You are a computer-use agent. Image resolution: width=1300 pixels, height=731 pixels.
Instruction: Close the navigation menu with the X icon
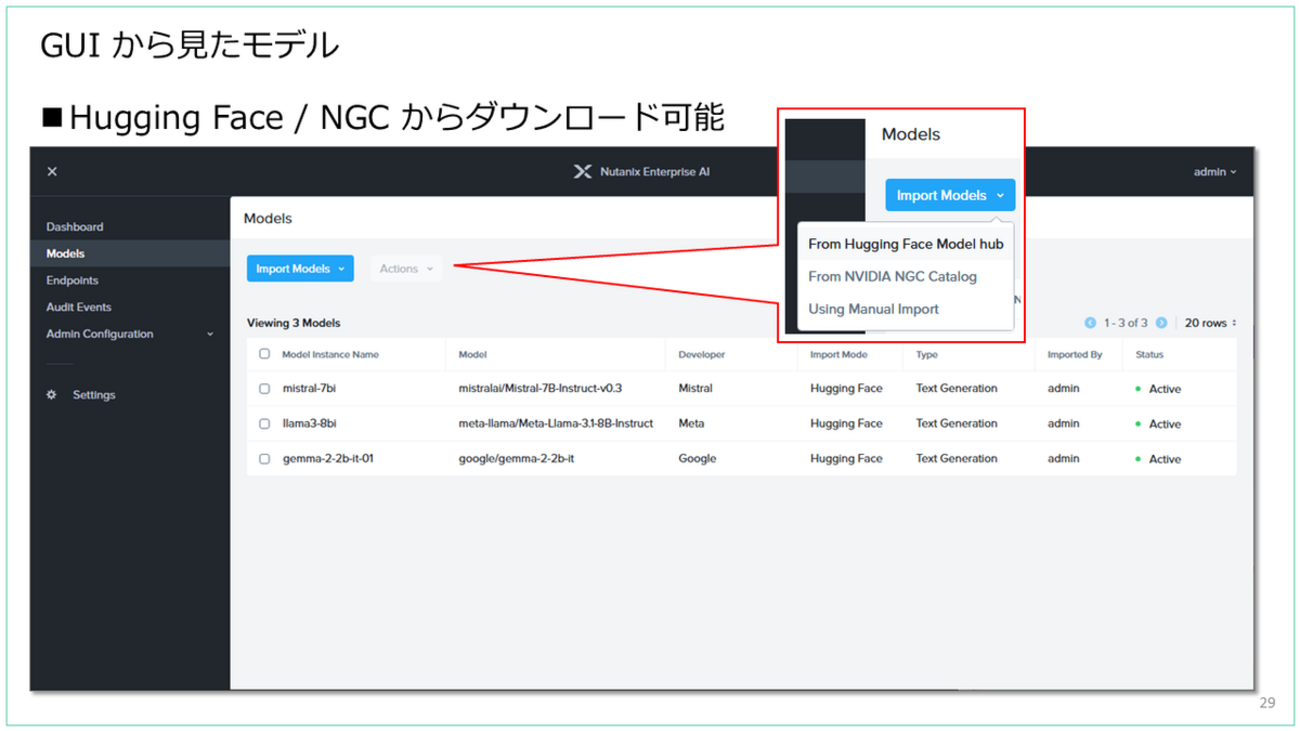tap(52, 172)
